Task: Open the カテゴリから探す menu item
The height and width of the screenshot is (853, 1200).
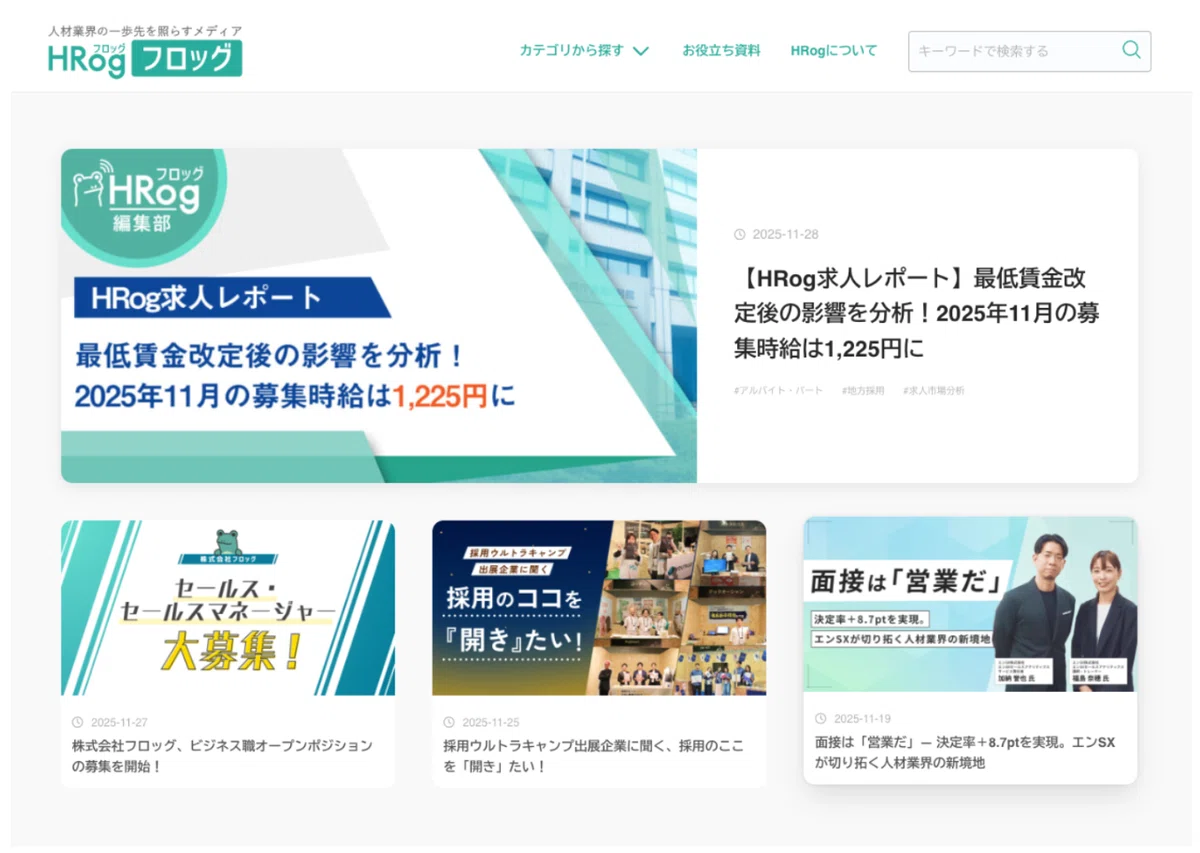Action: pyautogui.click(x=584, y=50)
